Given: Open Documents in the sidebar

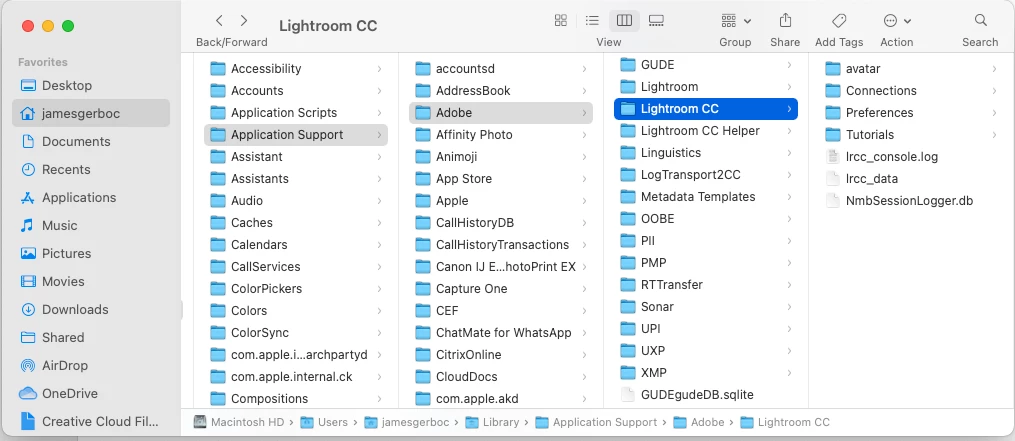Looking at the screenshot, I should click(x=91, y=141).
